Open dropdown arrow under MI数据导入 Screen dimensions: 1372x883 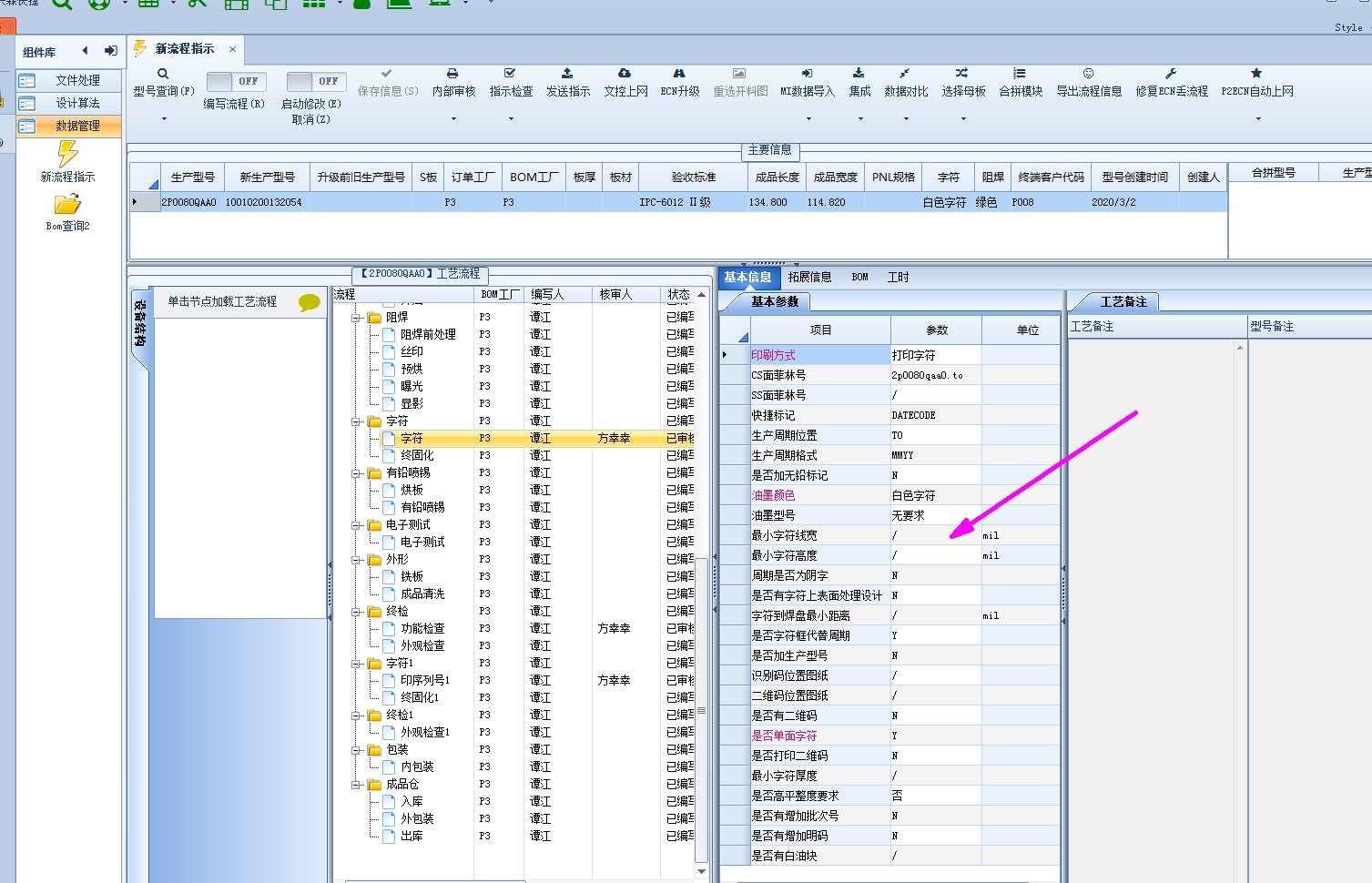[x=808, y=119]
